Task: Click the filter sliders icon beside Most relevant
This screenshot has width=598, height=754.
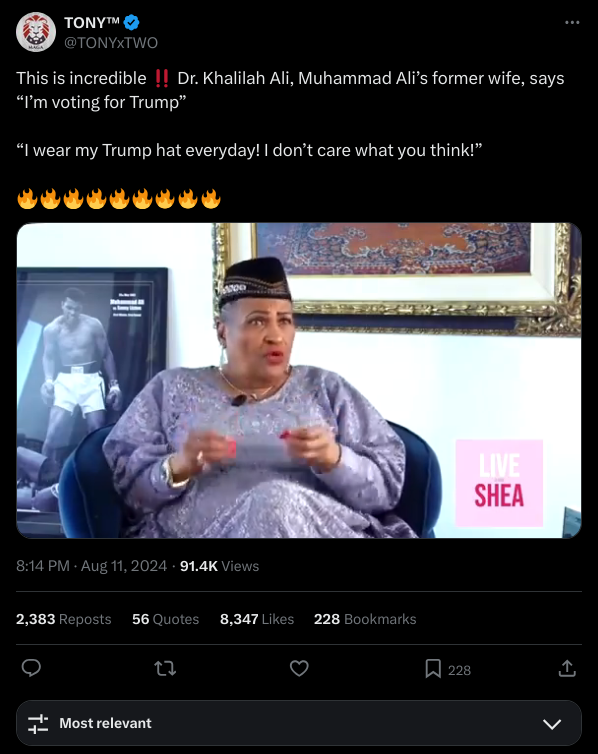Action: click(38, 723)
